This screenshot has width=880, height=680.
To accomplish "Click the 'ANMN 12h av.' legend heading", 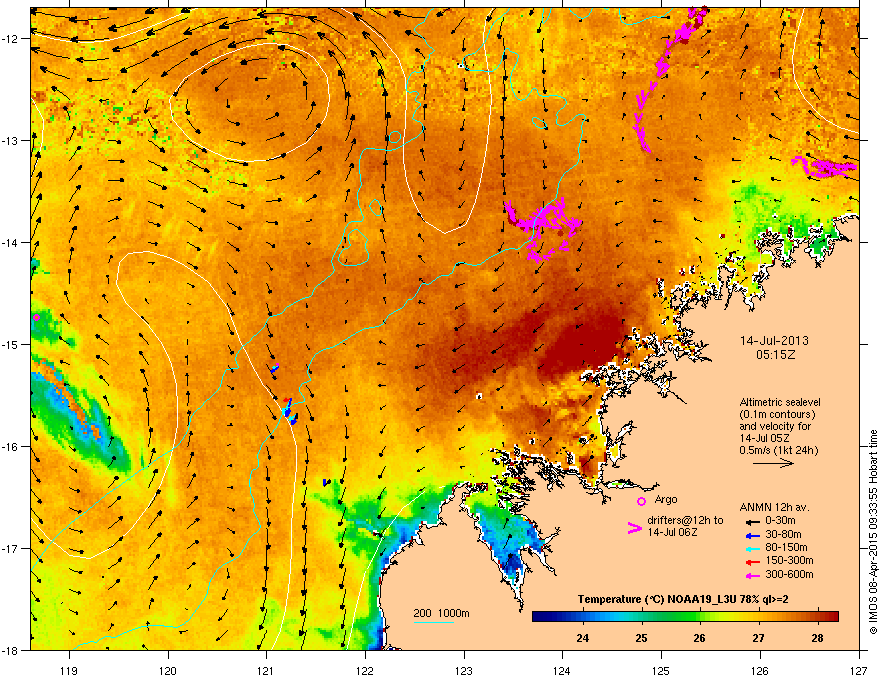I will click(774, 507).
